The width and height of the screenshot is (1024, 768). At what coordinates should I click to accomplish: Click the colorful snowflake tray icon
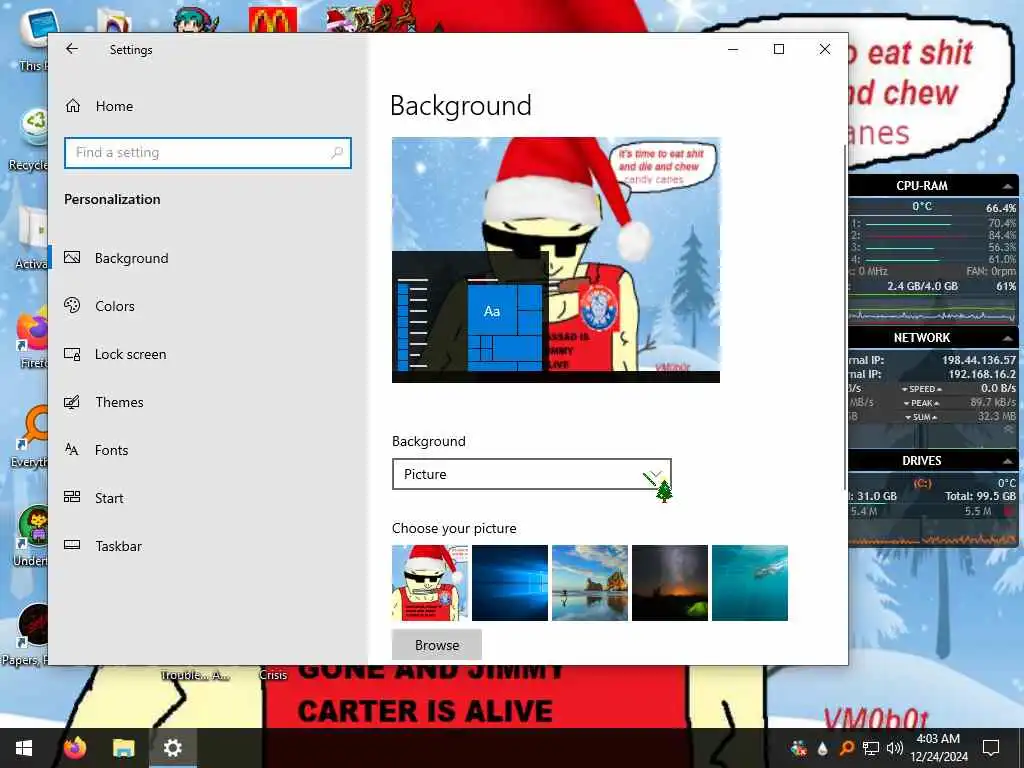point(799,748)
